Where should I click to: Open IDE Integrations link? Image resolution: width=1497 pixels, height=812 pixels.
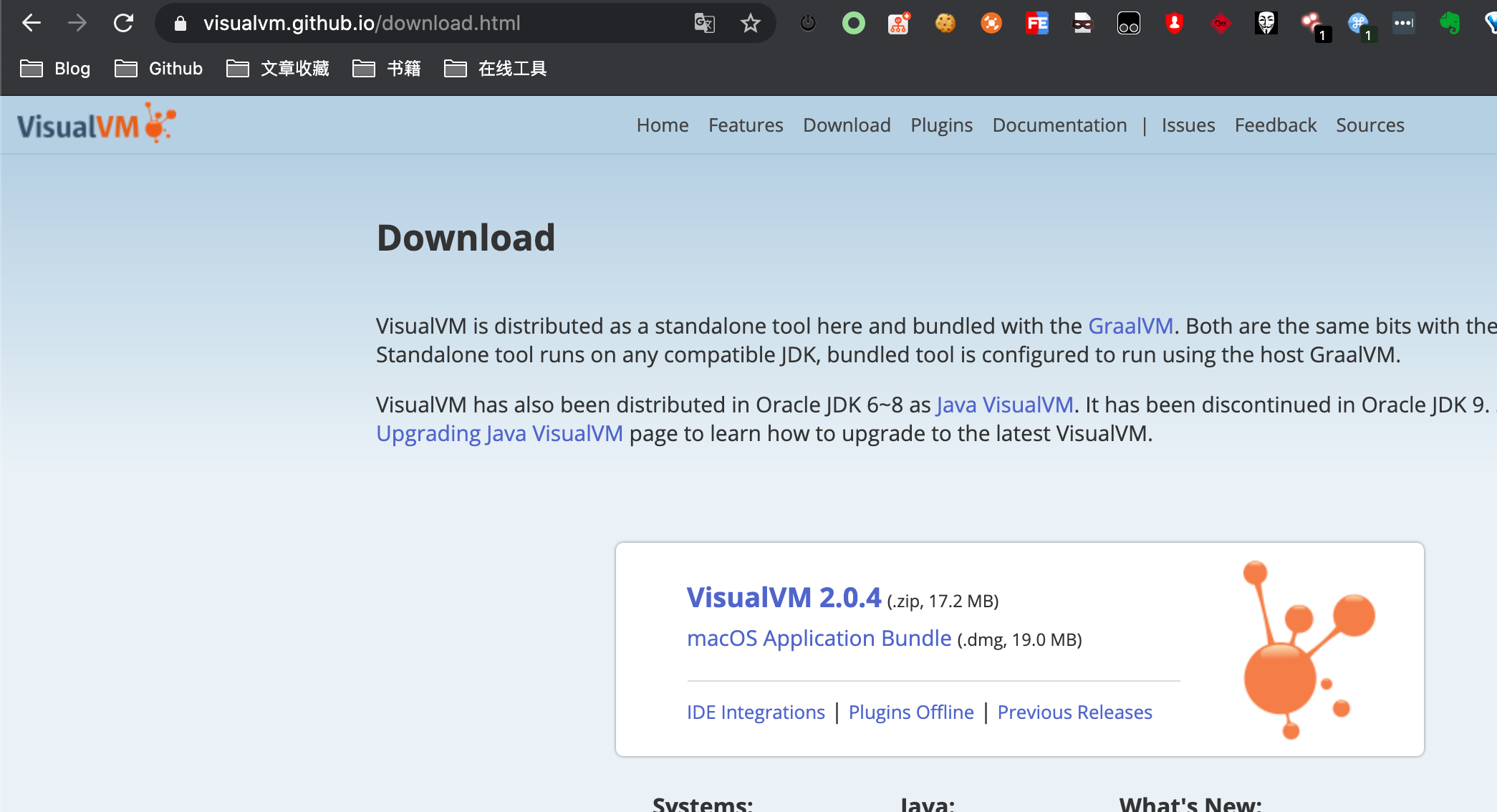[x=756, y=712]
